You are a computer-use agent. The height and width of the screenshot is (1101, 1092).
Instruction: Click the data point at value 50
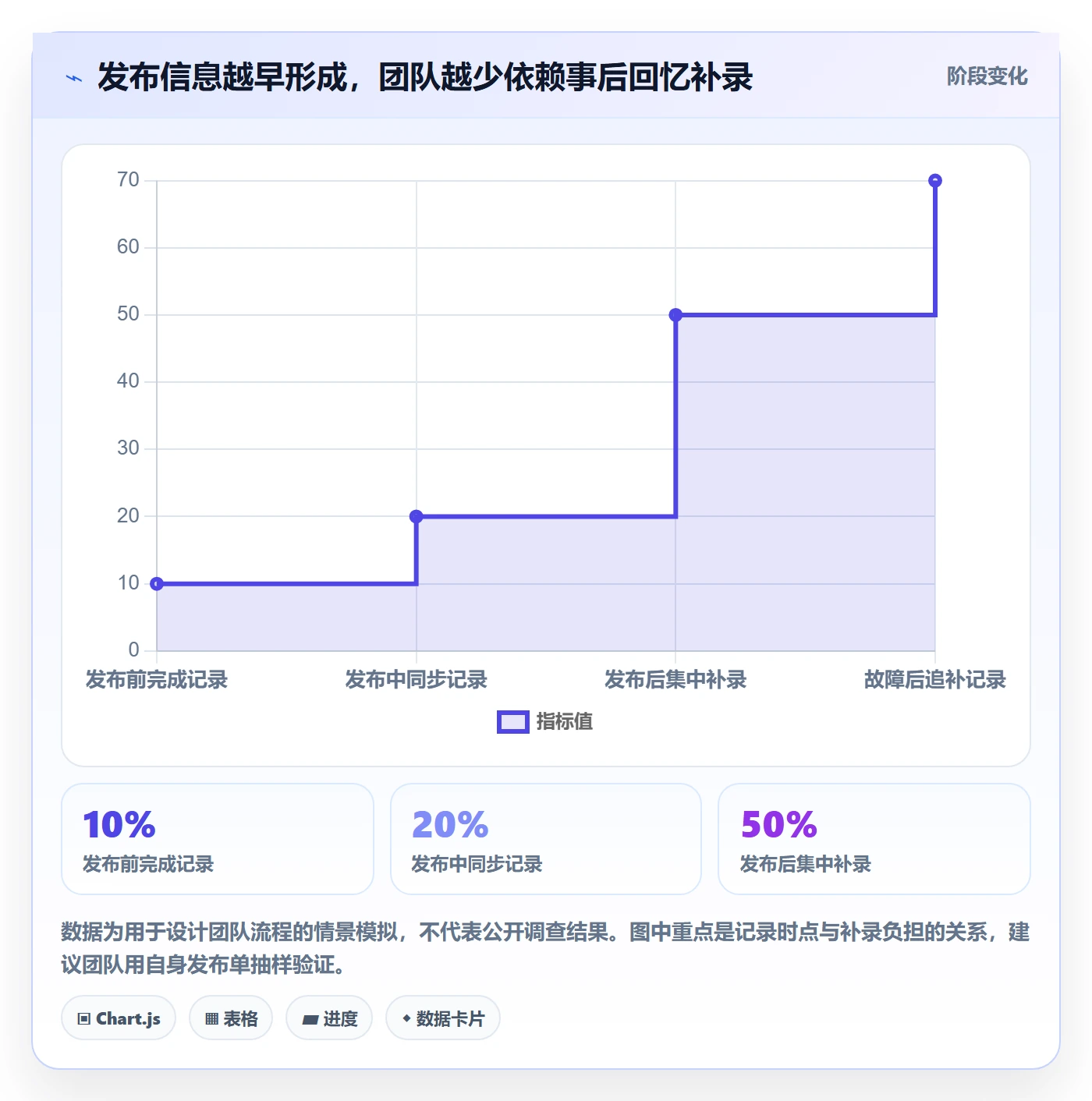click(675, 315)
